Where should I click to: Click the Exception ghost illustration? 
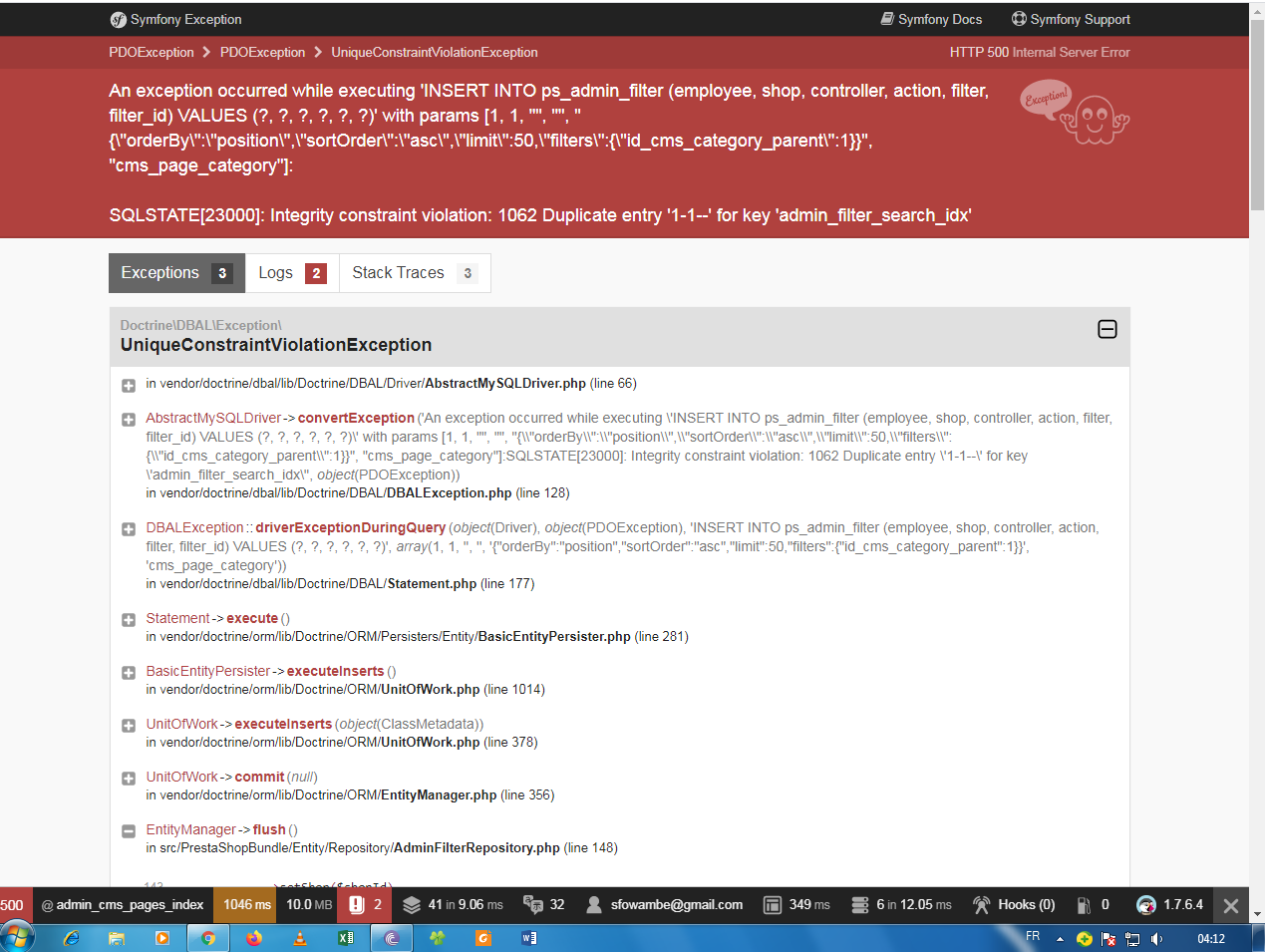tap(1075, 114)
